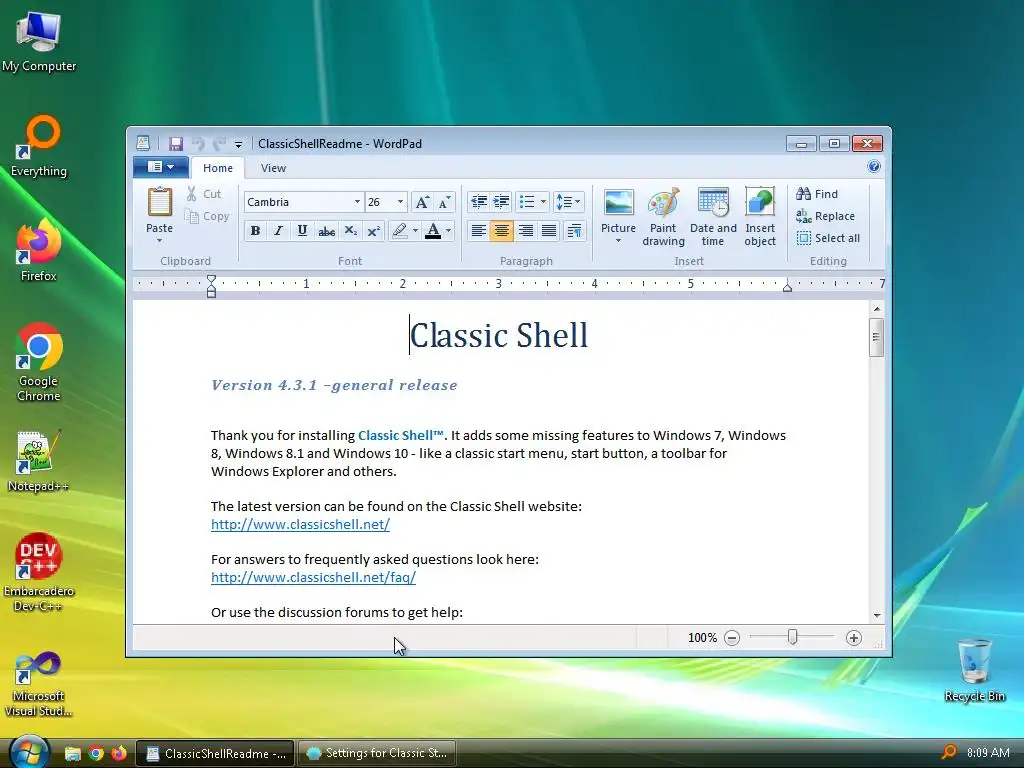
Task: Open the classicshell.net homepage link
Action: click(300, 524)
